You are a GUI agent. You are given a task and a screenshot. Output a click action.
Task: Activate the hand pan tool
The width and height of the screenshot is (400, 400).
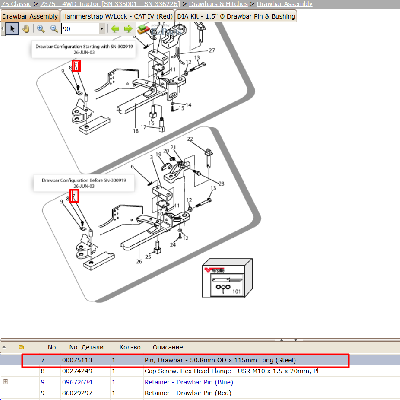(26, 29)
